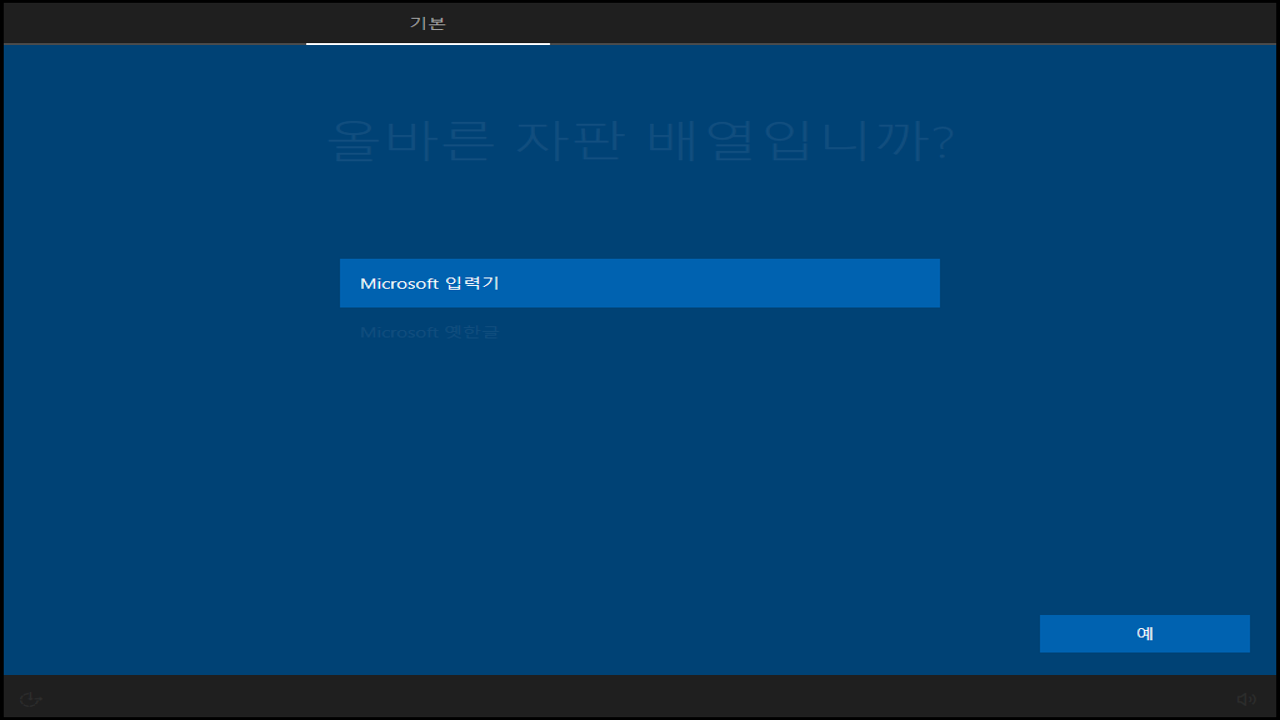1280x720 pixels.
Task: Open the ease of access icon
Action: tap(31, 699)
